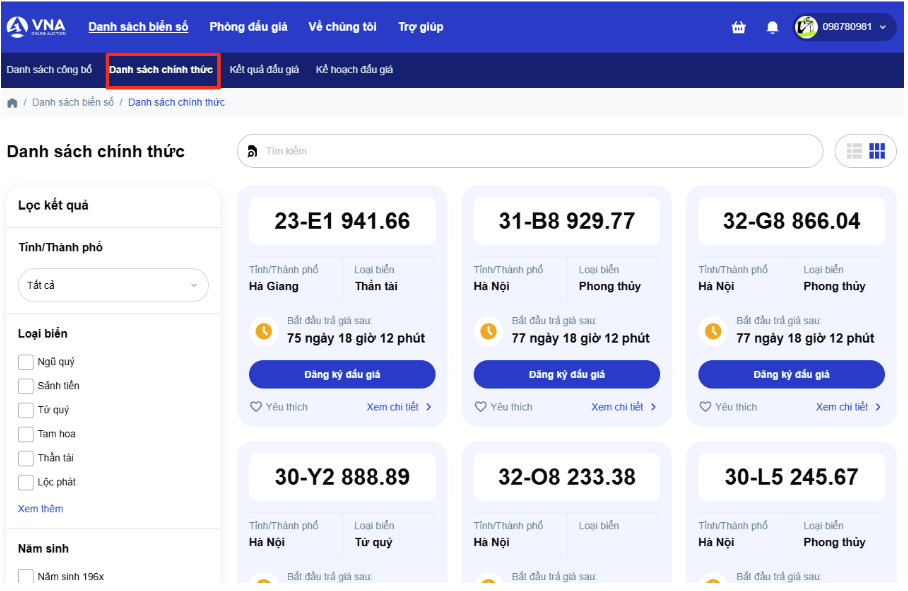Click clock icon on 23-E1 941.66 card

pyautogui.click(x=264, y=331)
